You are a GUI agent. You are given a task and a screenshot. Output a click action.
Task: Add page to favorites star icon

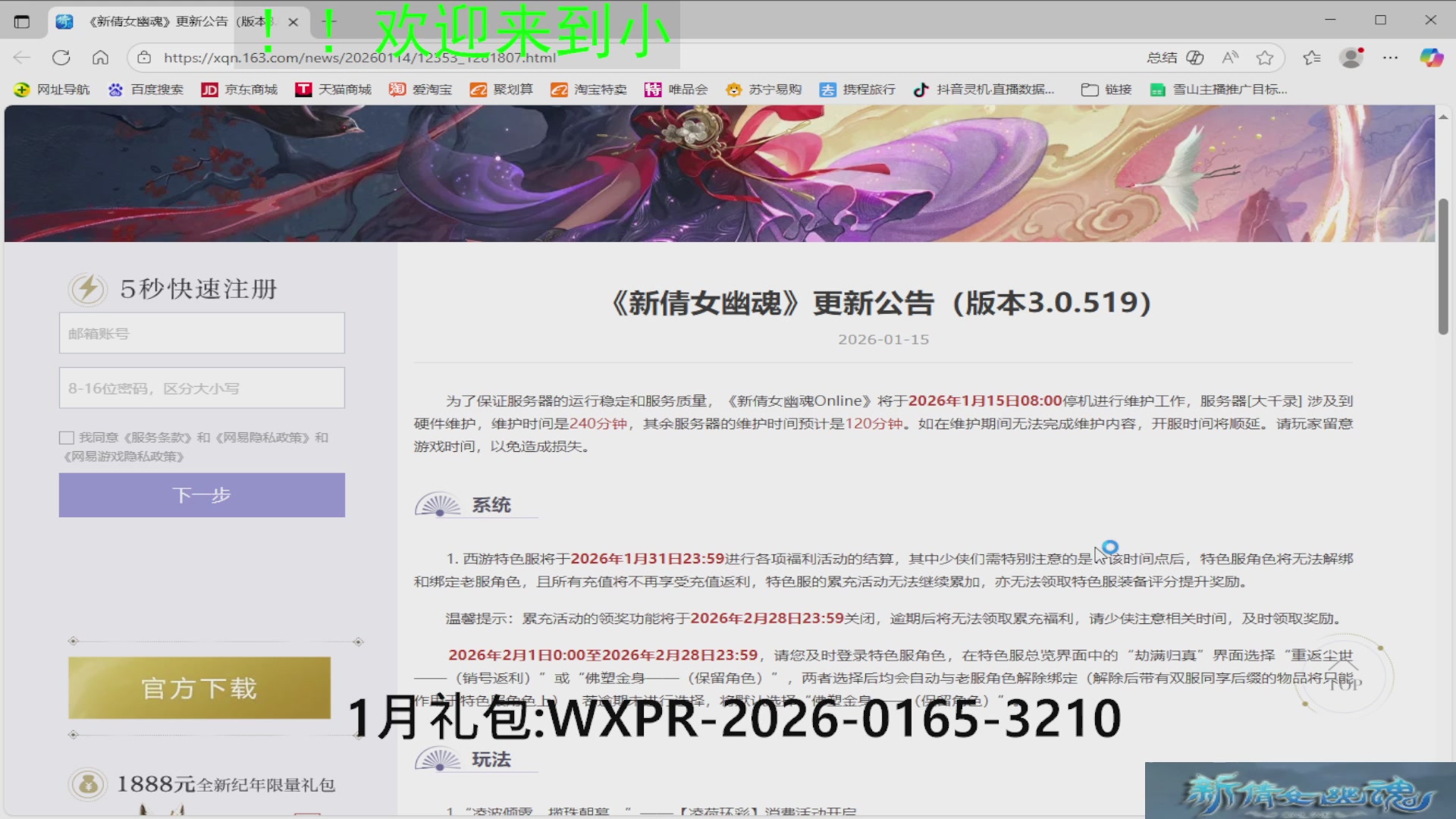[x=1264, y=58]
